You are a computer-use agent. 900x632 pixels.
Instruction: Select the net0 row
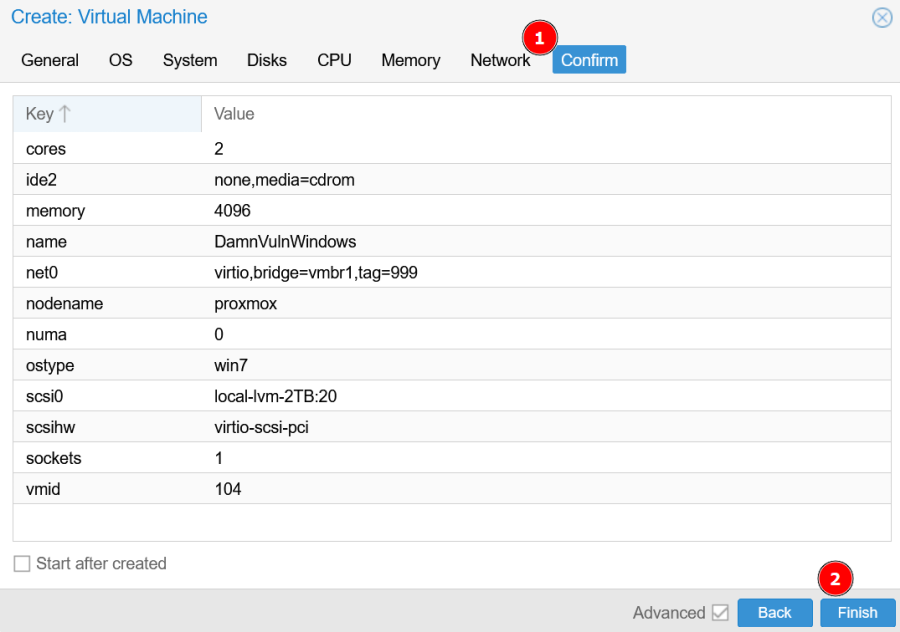click(x=450, y=272)
